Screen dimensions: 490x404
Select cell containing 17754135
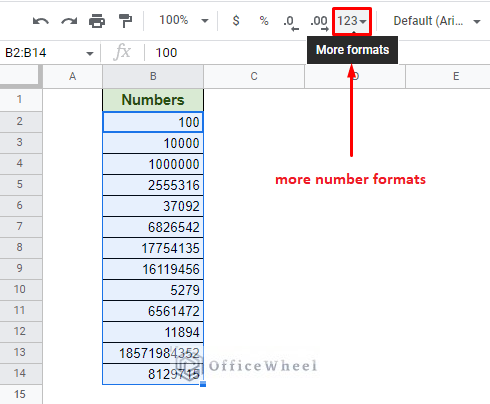click(x=153, y=248)
